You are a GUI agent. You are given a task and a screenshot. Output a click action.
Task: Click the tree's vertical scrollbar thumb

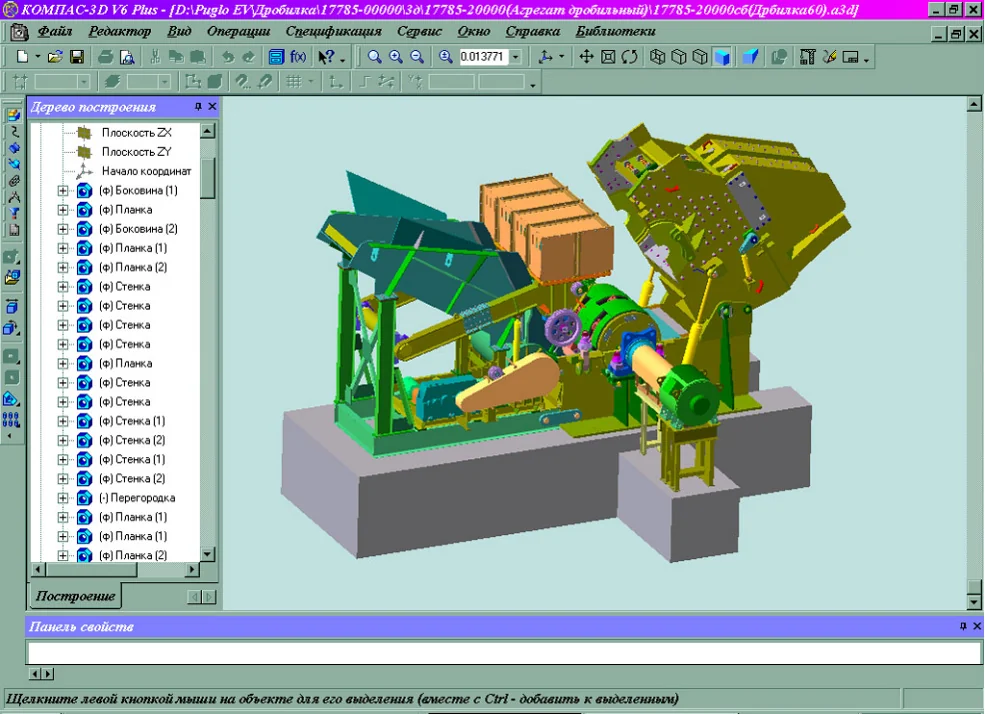[207, 178]
